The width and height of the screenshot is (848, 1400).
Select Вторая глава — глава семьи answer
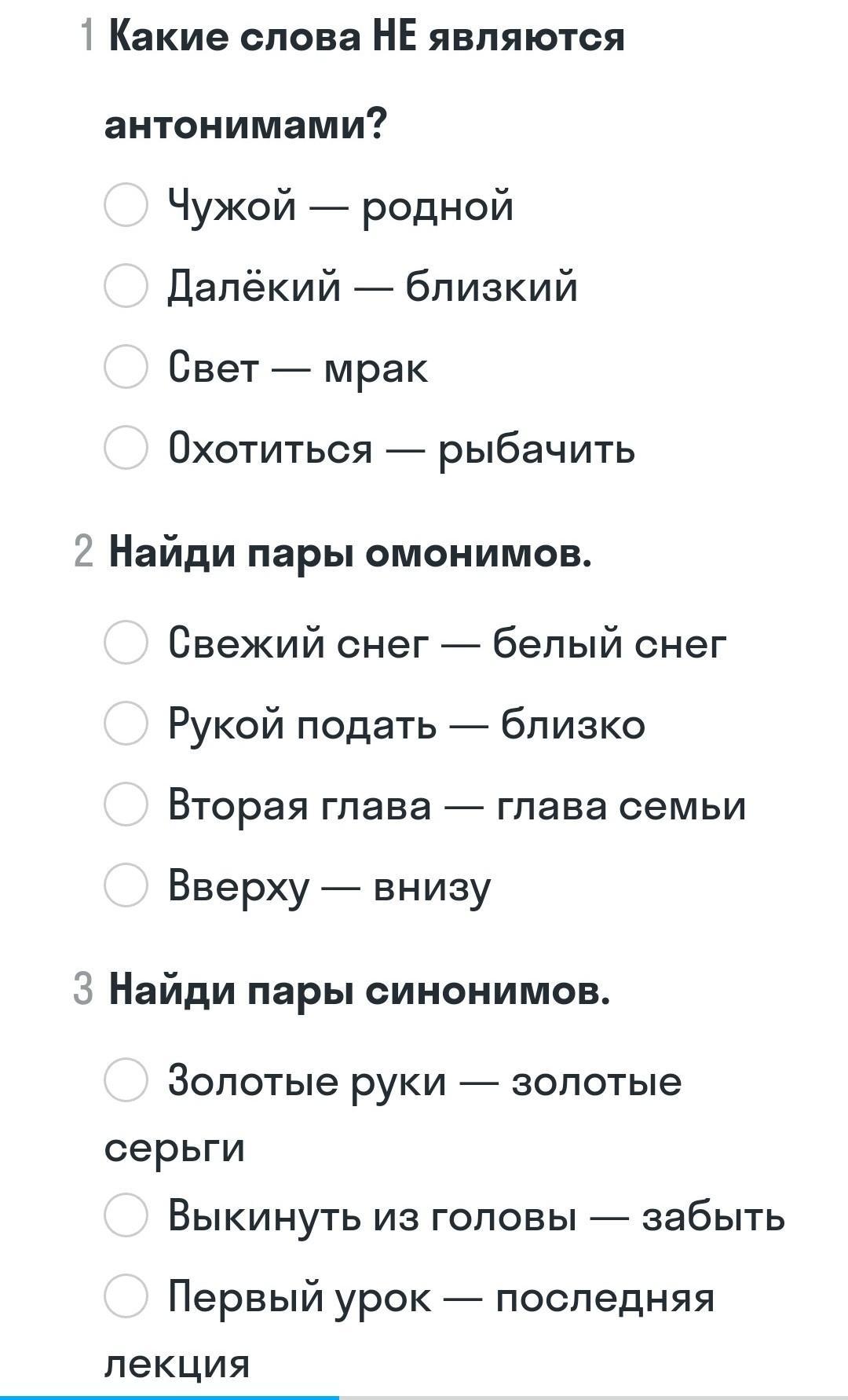point(126,804)
